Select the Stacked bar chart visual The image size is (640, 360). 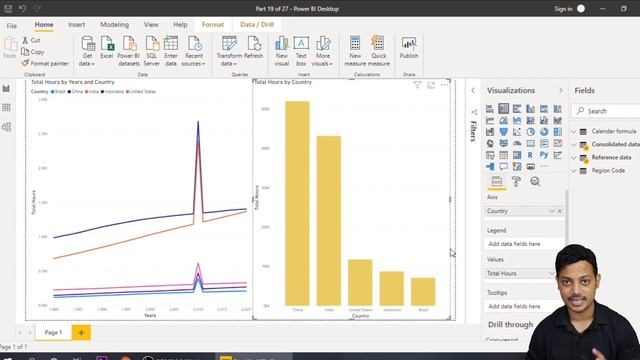coord(490,109)
